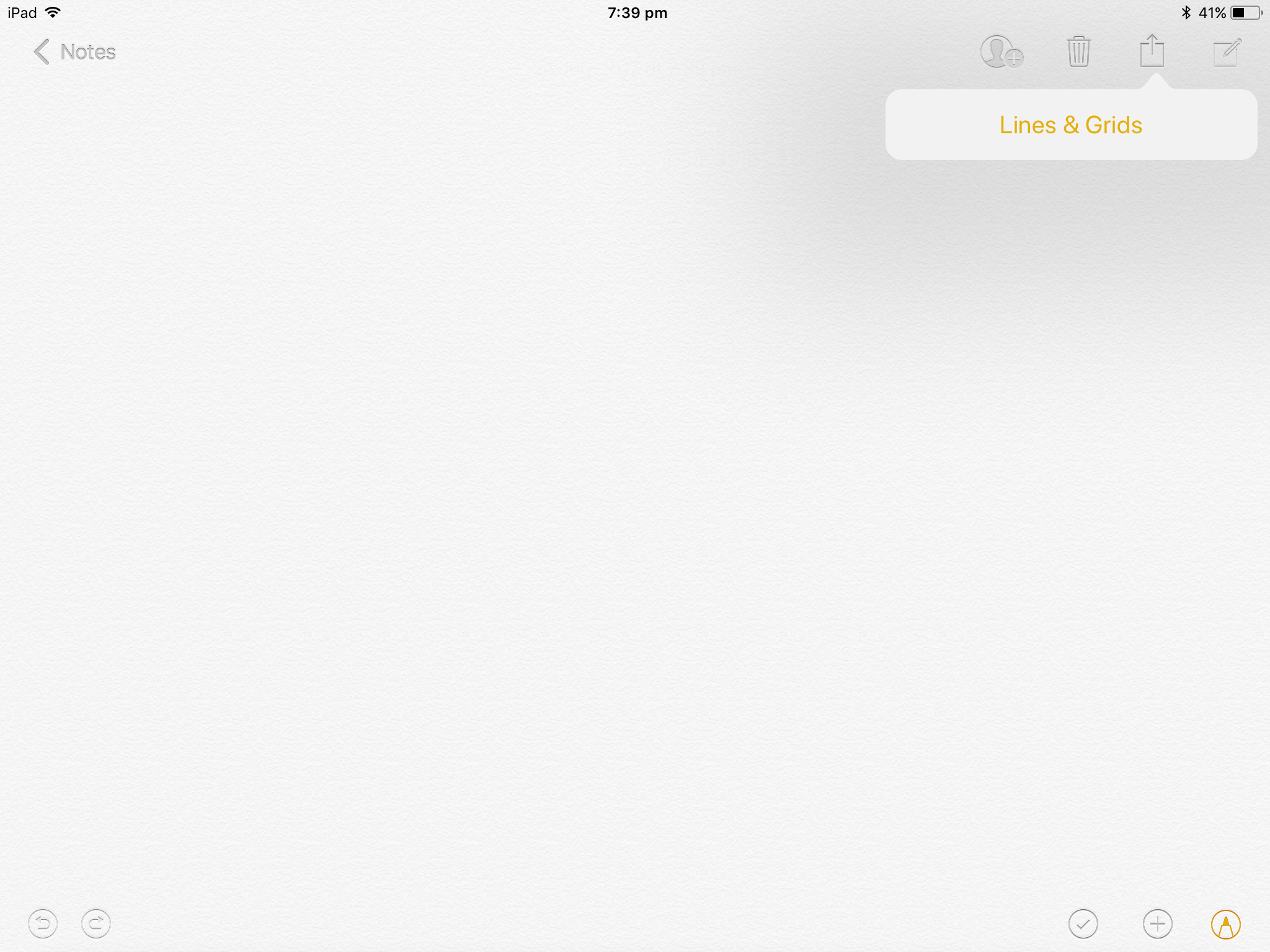This screenshot has height=952, width=1270.
Task: Open the add people collaboration icon
Action: coord(1000,52)
